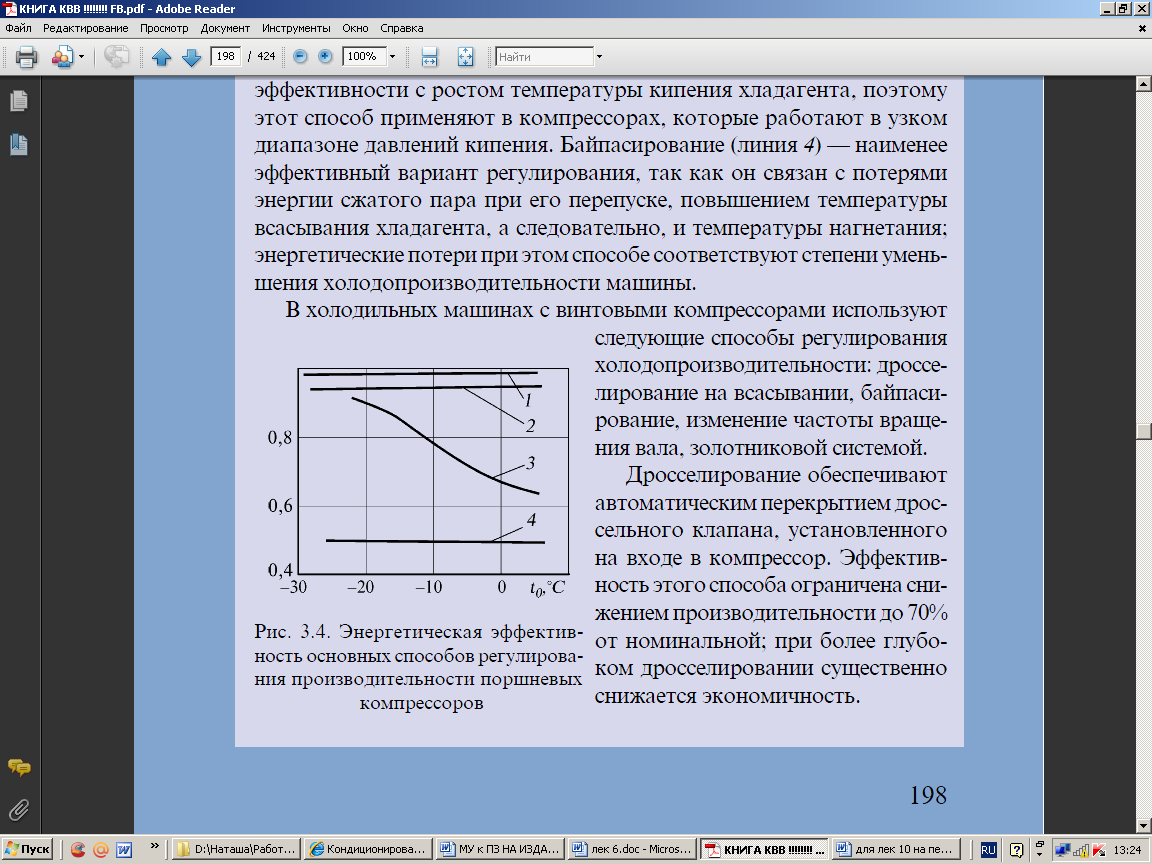Click the Рис. 3.4 figure caption text
The width and height of the screenshot is (1152, 864).
click(x=418, y=667)
